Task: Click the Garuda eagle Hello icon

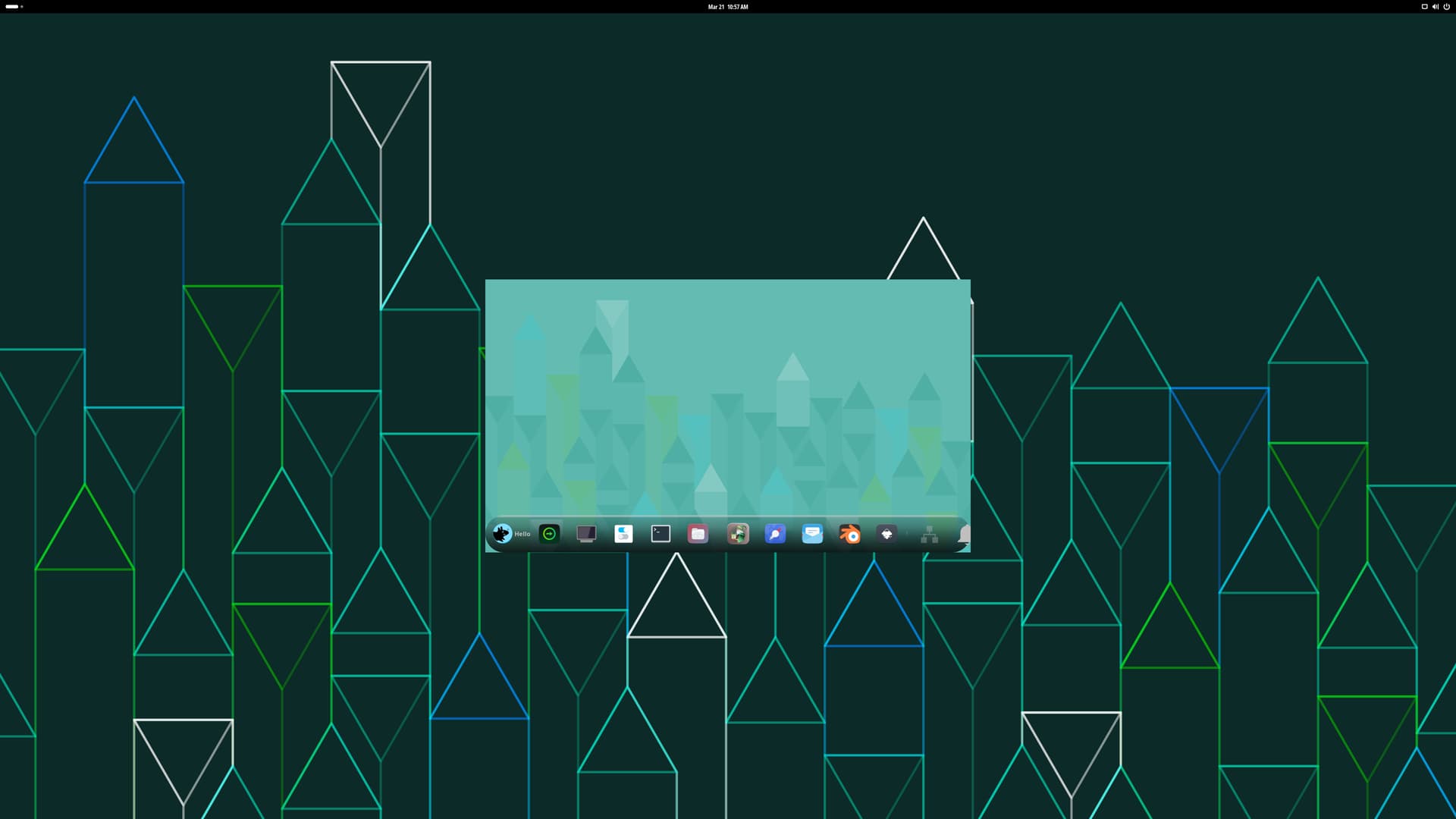Action: click(502, 534)
